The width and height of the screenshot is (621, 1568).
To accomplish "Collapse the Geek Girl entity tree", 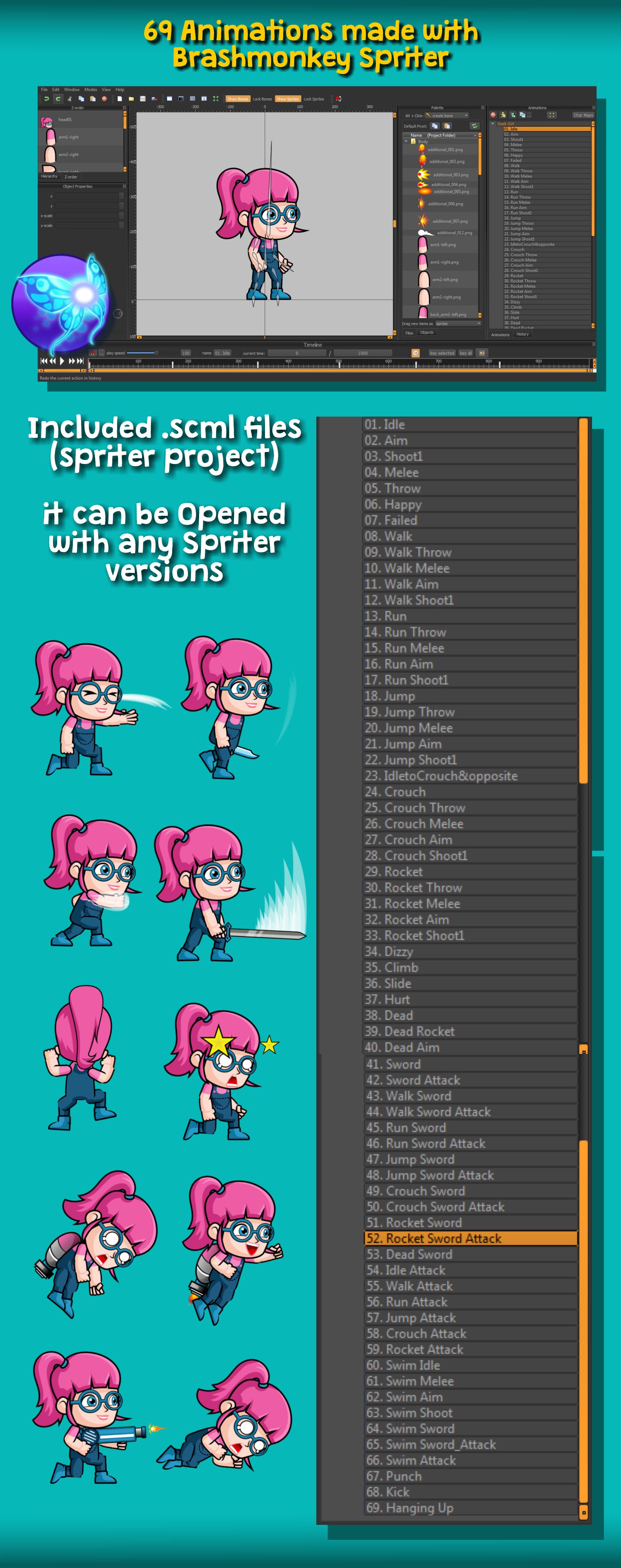I will [493, 124].
